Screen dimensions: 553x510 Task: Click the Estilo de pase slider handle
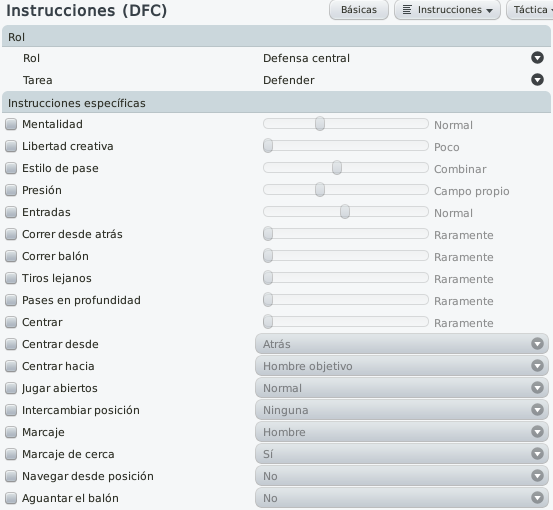click(x=337, y=168)
